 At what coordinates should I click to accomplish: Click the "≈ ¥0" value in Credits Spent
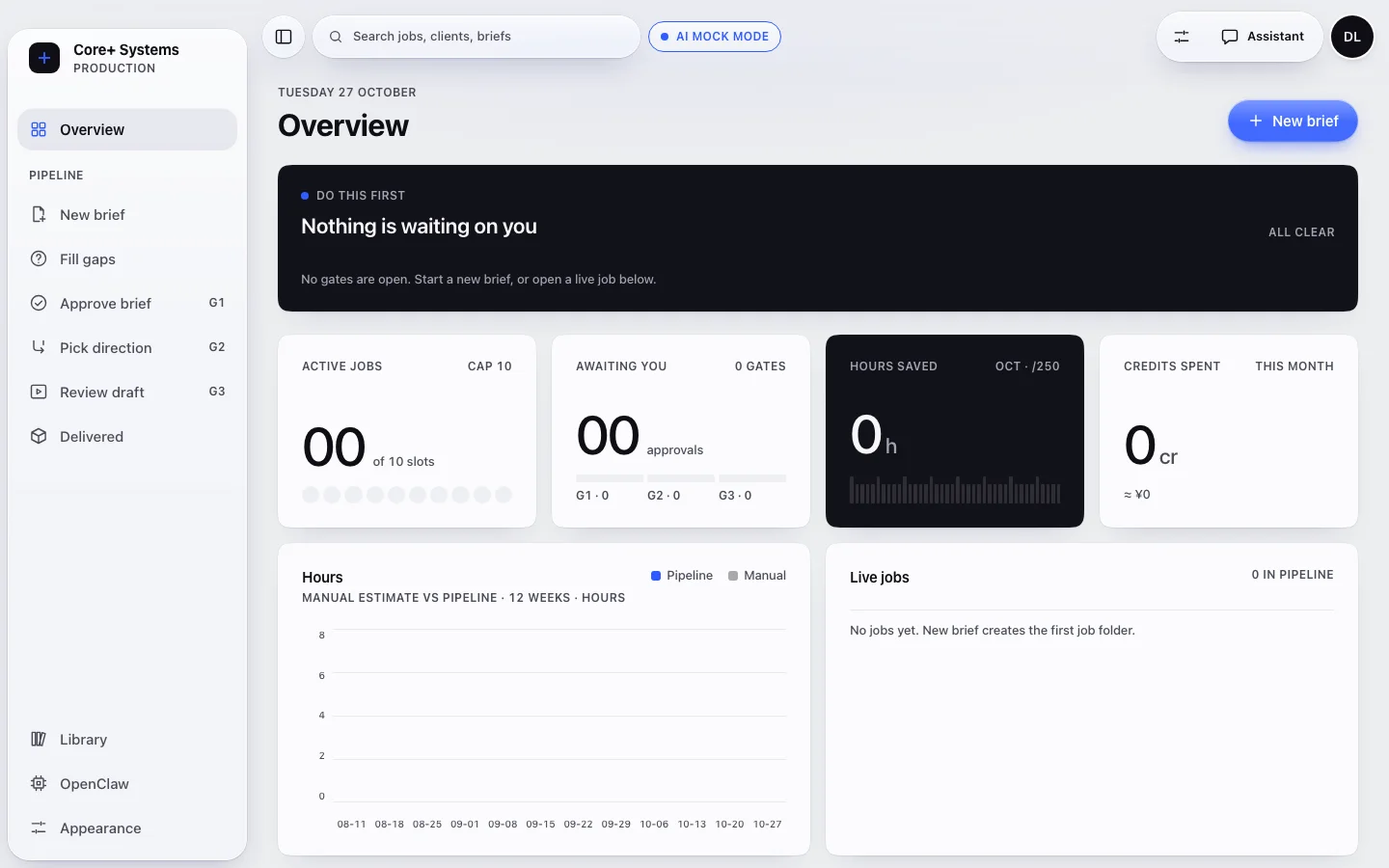click(x=1137, y=495)
